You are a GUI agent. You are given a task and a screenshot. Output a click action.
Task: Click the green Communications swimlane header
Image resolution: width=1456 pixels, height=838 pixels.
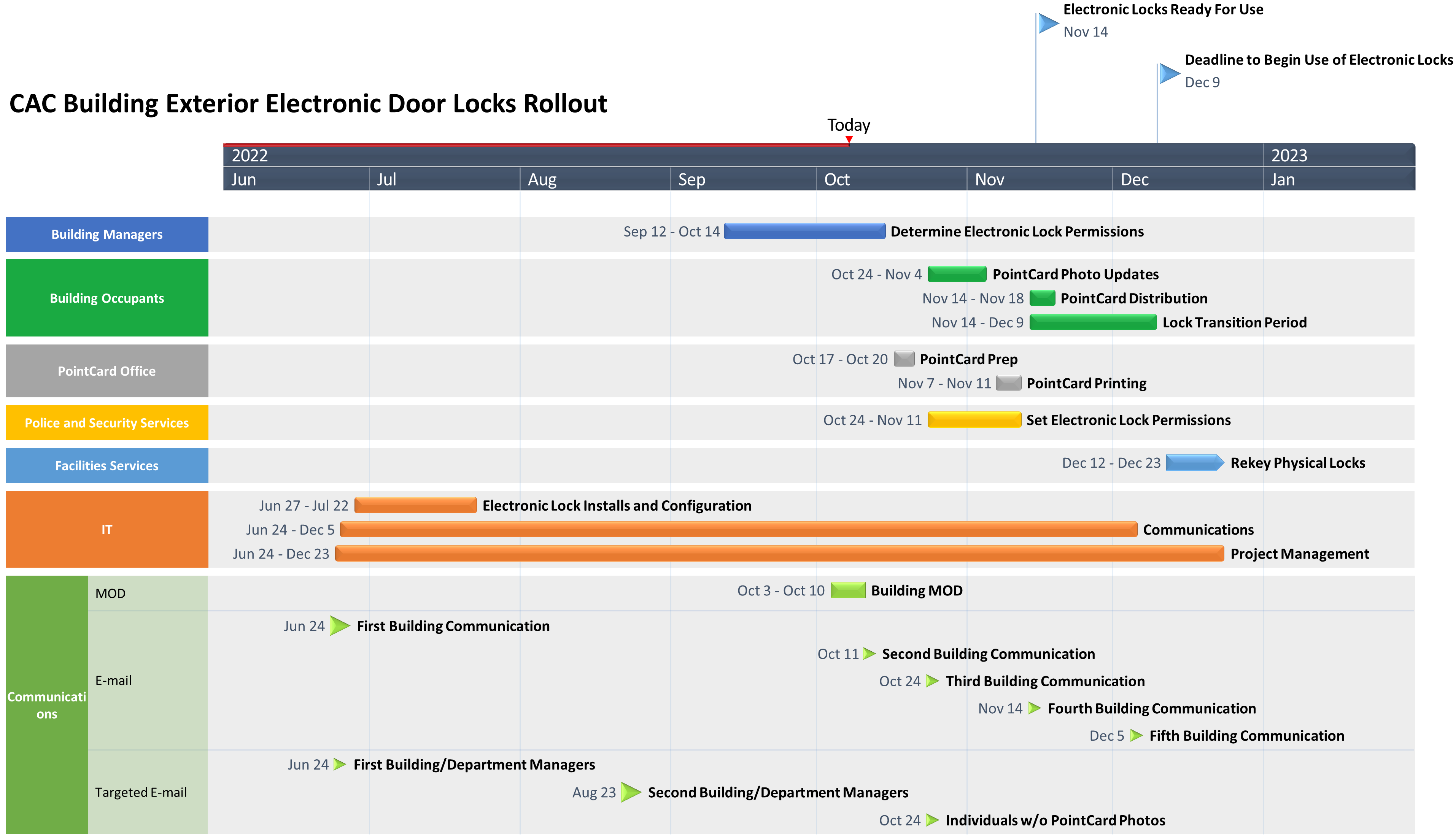[x=47, y=705]
